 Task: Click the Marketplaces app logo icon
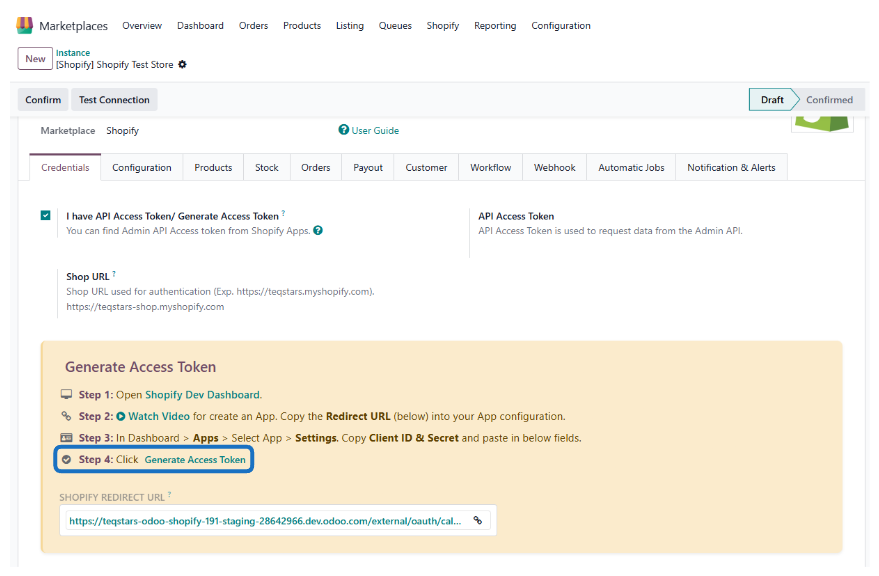pos(25,25)
